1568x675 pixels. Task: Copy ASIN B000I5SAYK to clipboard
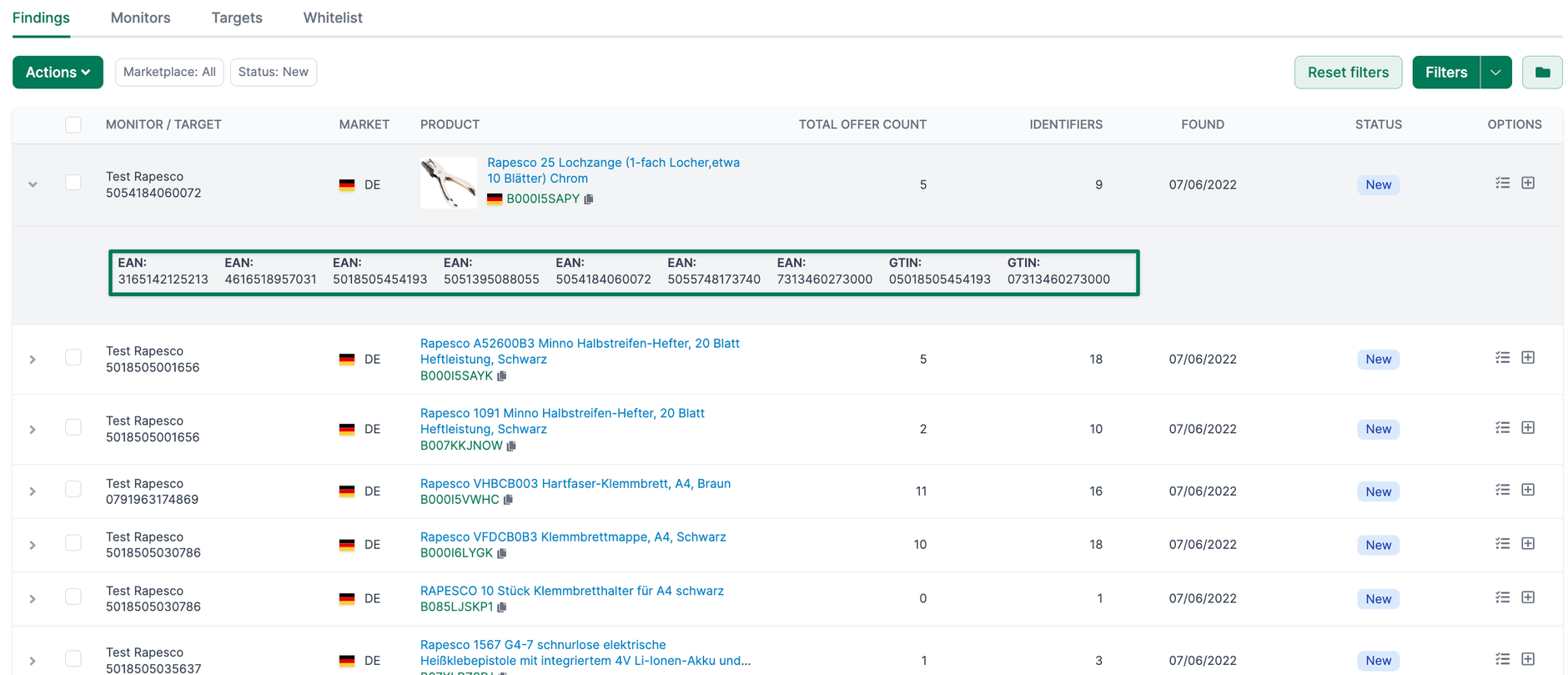[502, 376]
